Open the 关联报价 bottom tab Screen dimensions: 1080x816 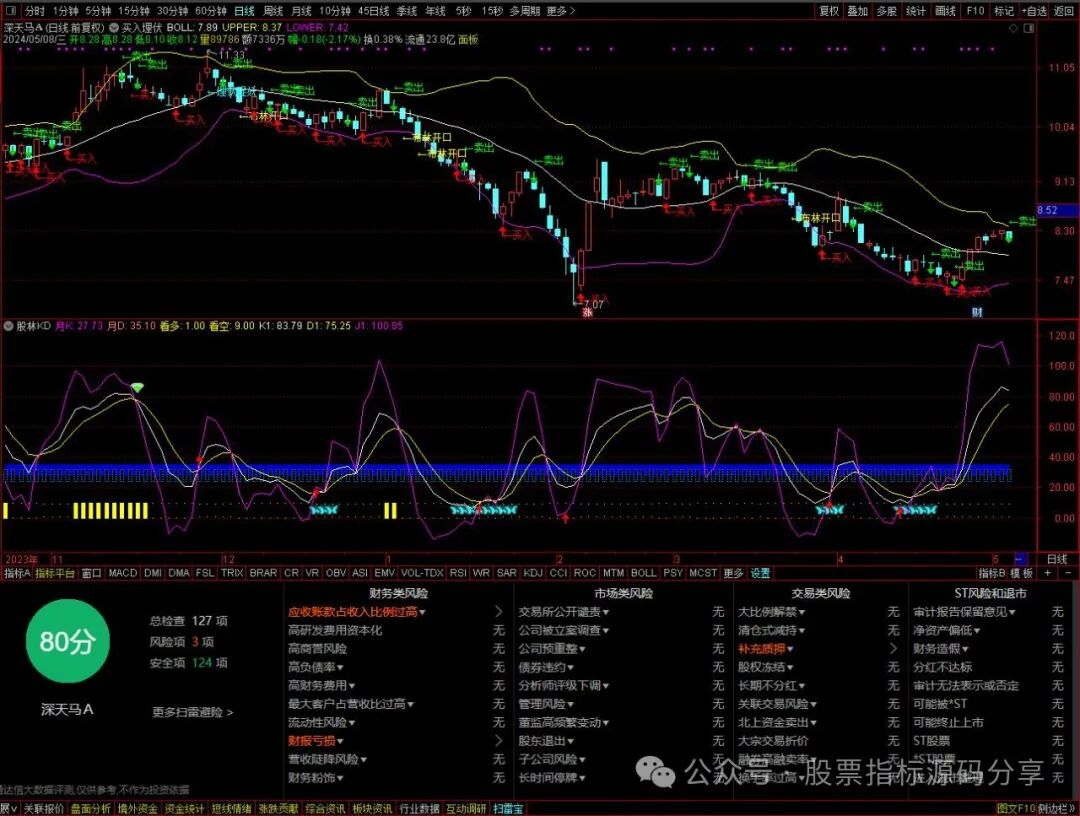pyautogui.click(x=43, y=808)
